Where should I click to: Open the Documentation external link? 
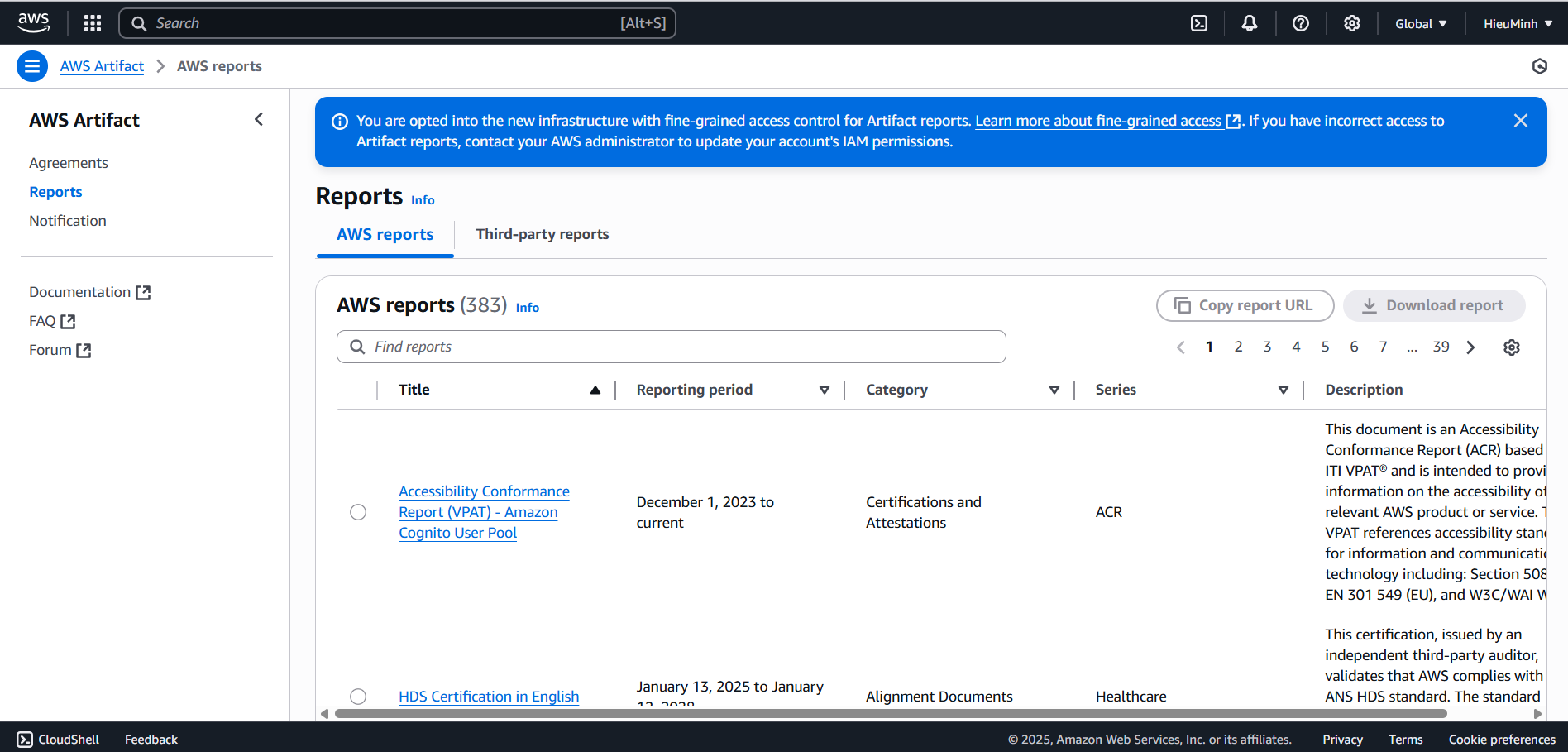click(89, 292)
